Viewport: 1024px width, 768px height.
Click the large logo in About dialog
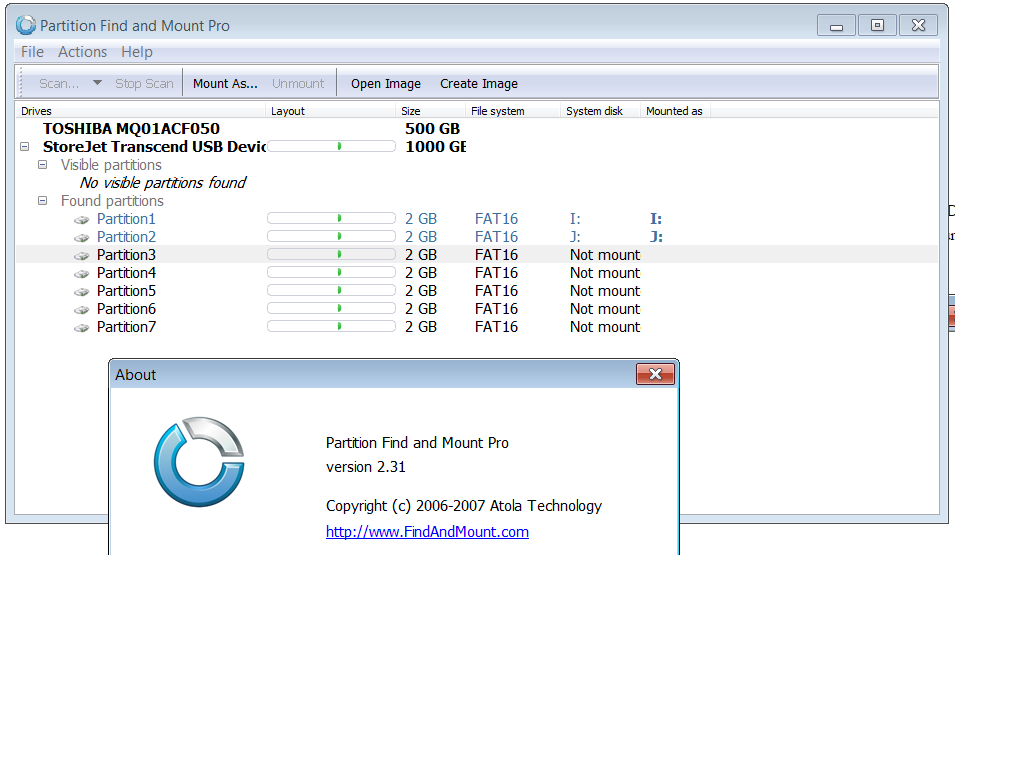199,462
